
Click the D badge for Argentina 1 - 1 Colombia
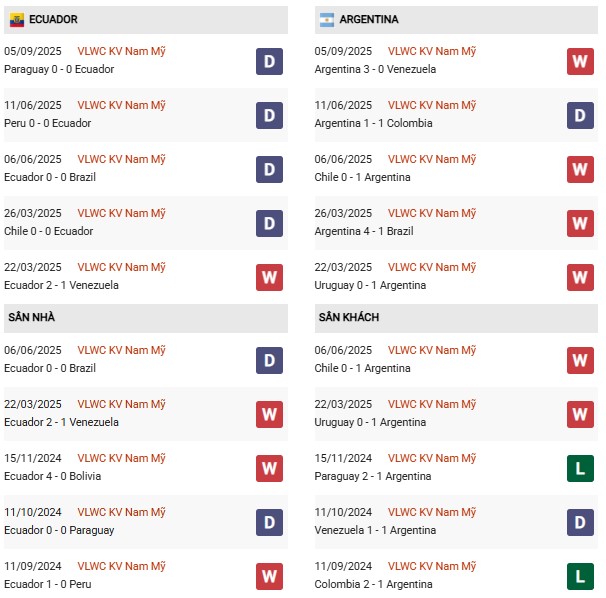tap(580, 115)
